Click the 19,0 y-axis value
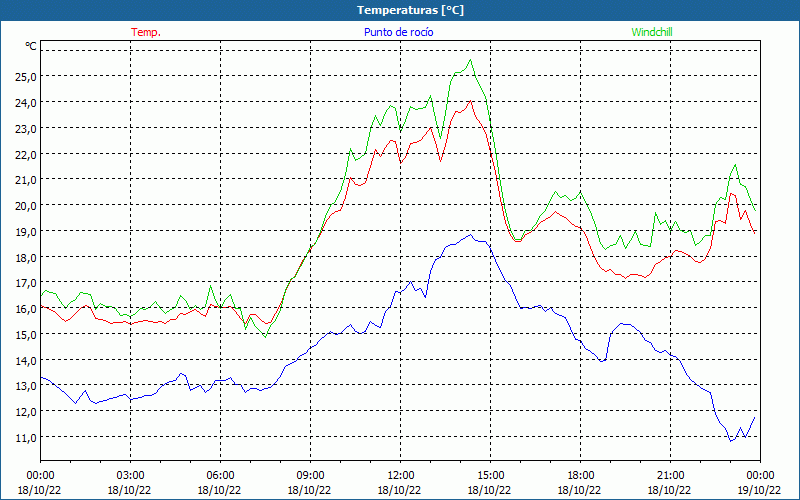This screenshot has width=800, height=500. coord(26,231)
